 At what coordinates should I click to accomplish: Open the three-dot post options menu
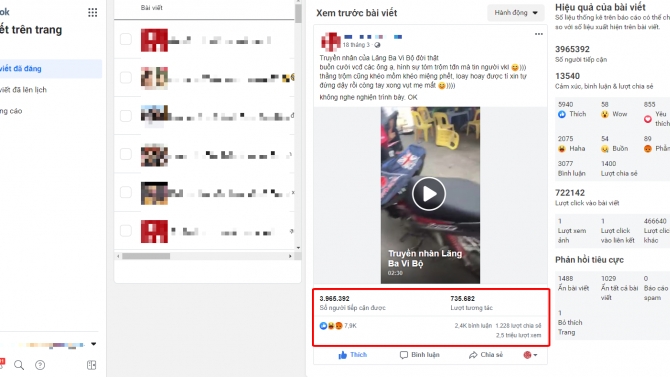pyautogui.click(x=539, y=34)
